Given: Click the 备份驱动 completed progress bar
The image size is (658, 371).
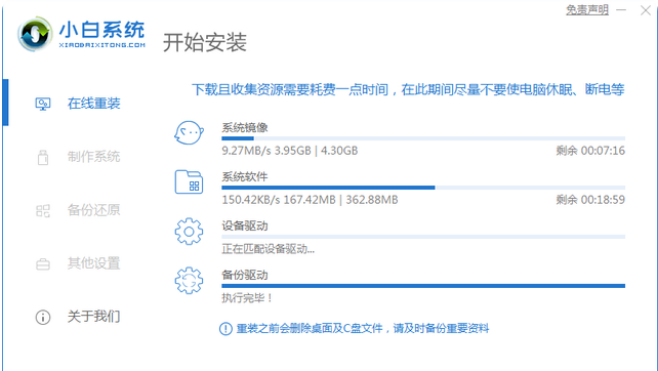Looking at the screenshot, I should pos(423,286).
